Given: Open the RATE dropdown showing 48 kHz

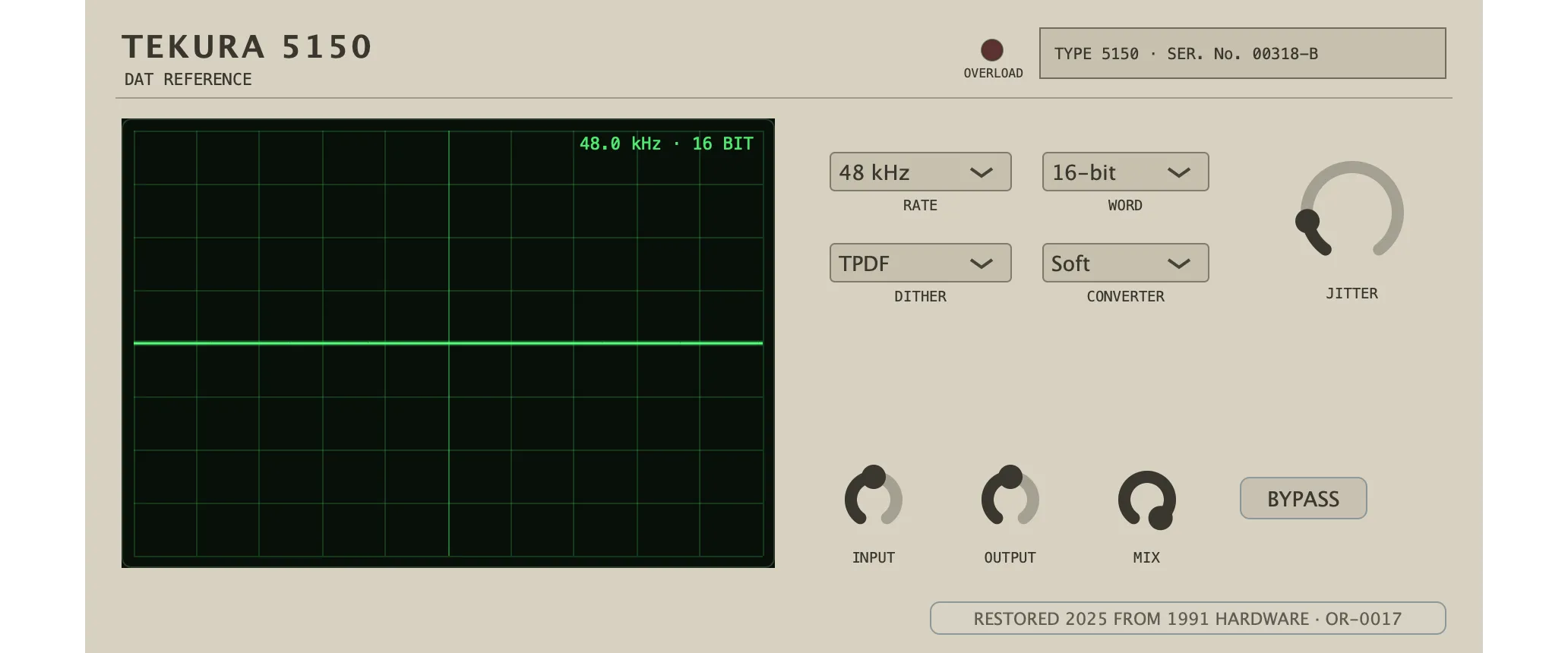Looking at the screenshot, I should (920, 172).
